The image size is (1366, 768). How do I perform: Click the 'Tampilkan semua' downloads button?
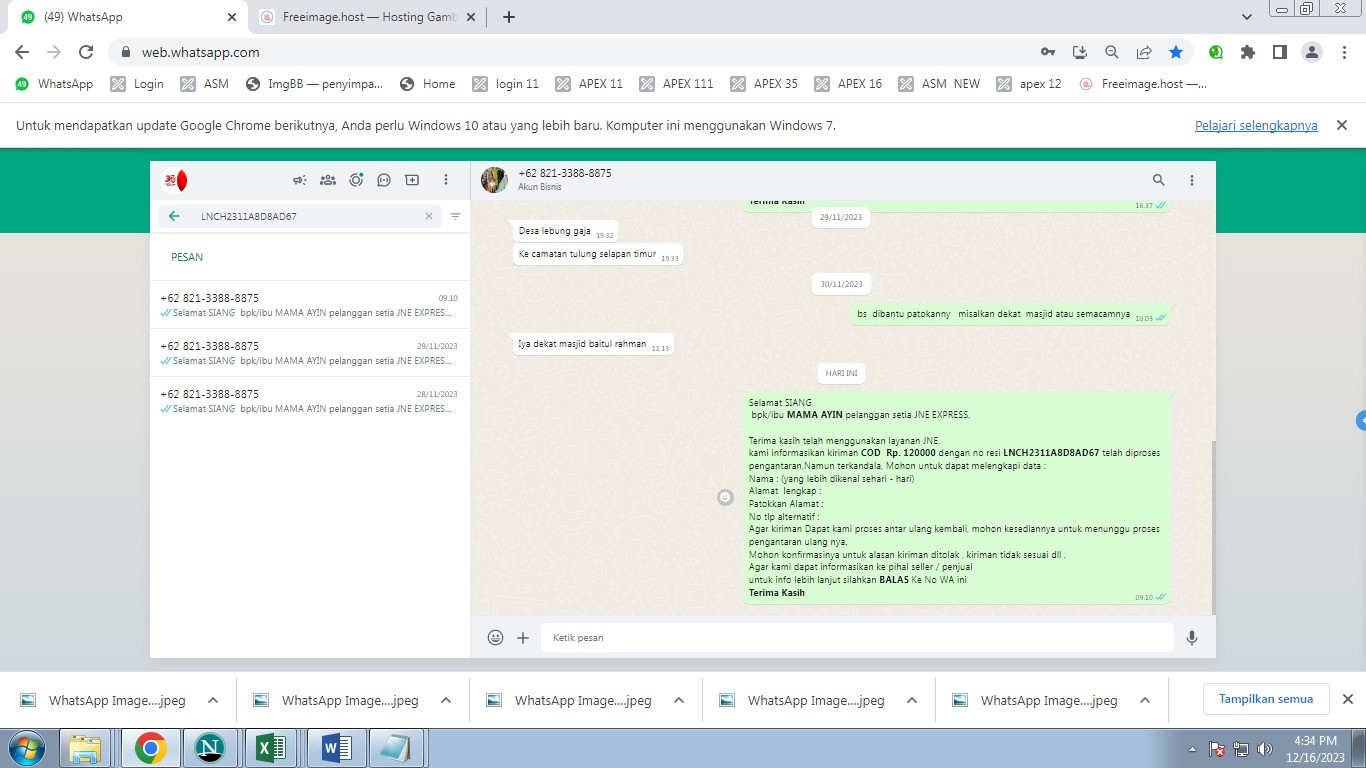pyautogui.click(x=1266, y=699)
